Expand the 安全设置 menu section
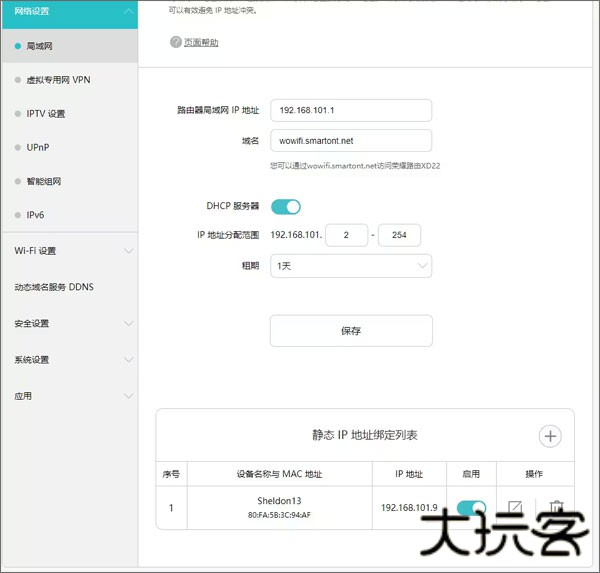 click(69, 323)
